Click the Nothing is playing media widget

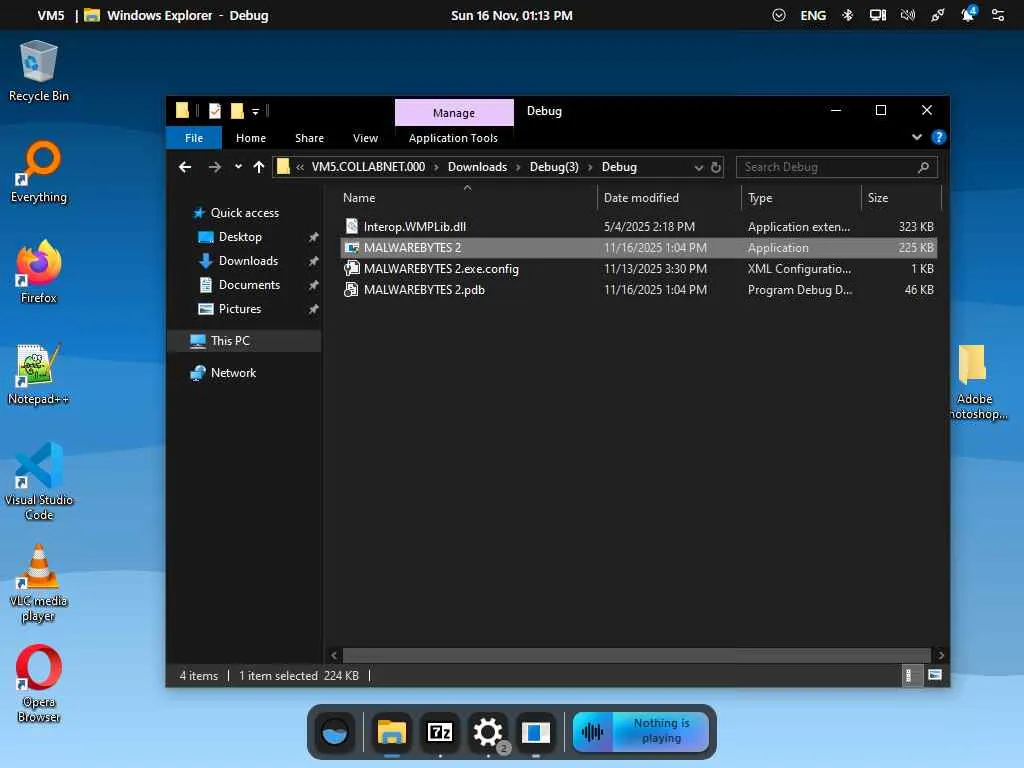[x=641, y=731]
